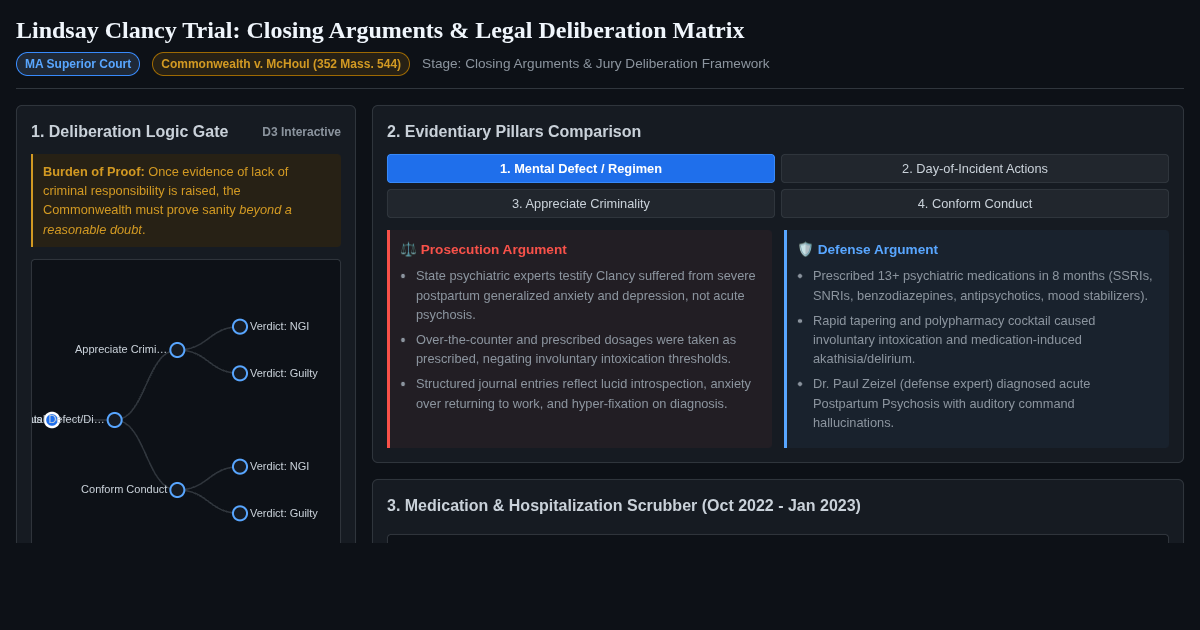Click the Prosecution Argument heading
This screenshot has width=1200, height=630.
click(493, 250)
